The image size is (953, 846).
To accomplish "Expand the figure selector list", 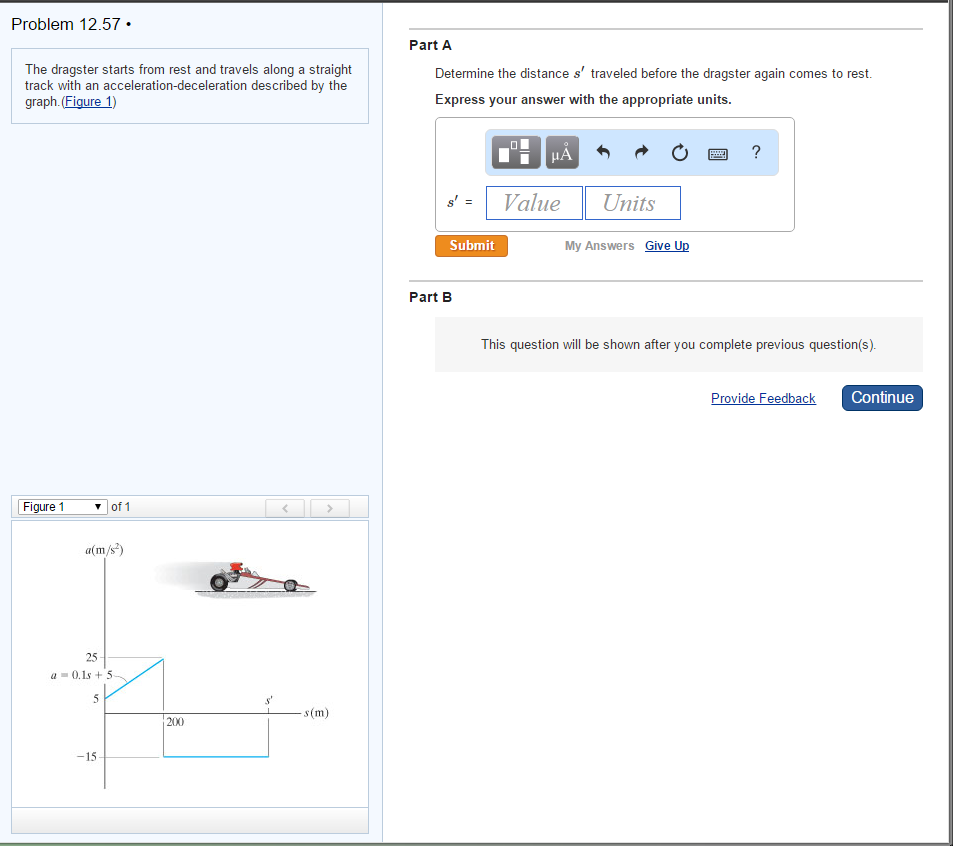I will [x=97, y=507].
